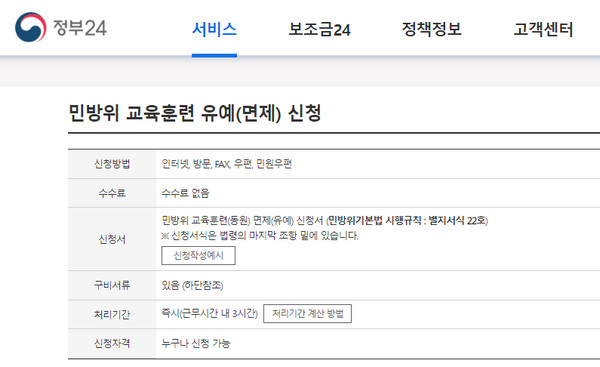Screen dimensions: 600x367
Task: Click the value 수수료 없음
Action: click(x=185, y=193)
